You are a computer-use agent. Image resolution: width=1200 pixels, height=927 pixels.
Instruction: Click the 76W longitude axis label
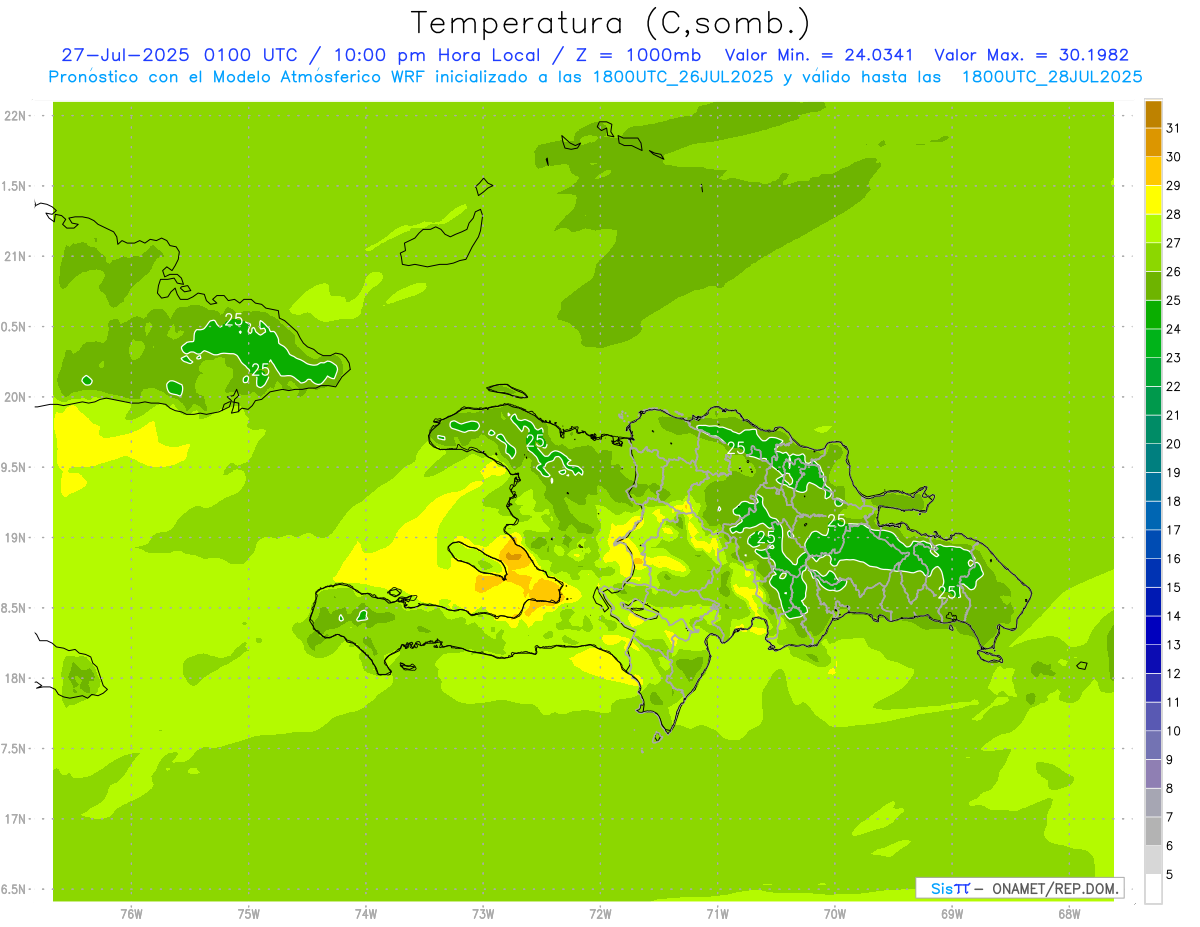pos(131,914)
